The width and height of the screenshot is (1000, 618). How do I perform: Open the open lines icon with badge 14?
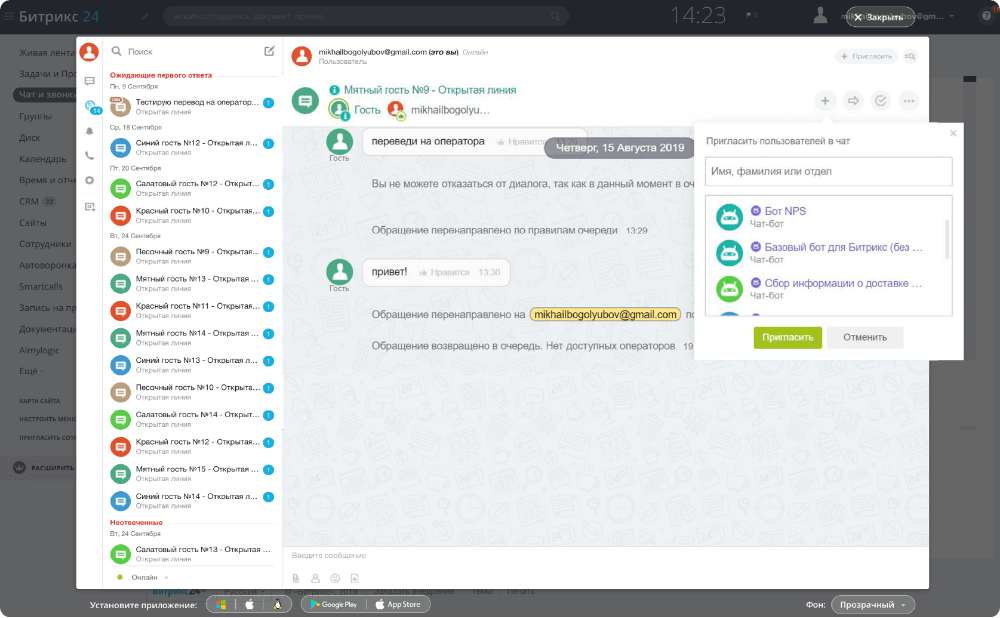[x=91, y=107]
